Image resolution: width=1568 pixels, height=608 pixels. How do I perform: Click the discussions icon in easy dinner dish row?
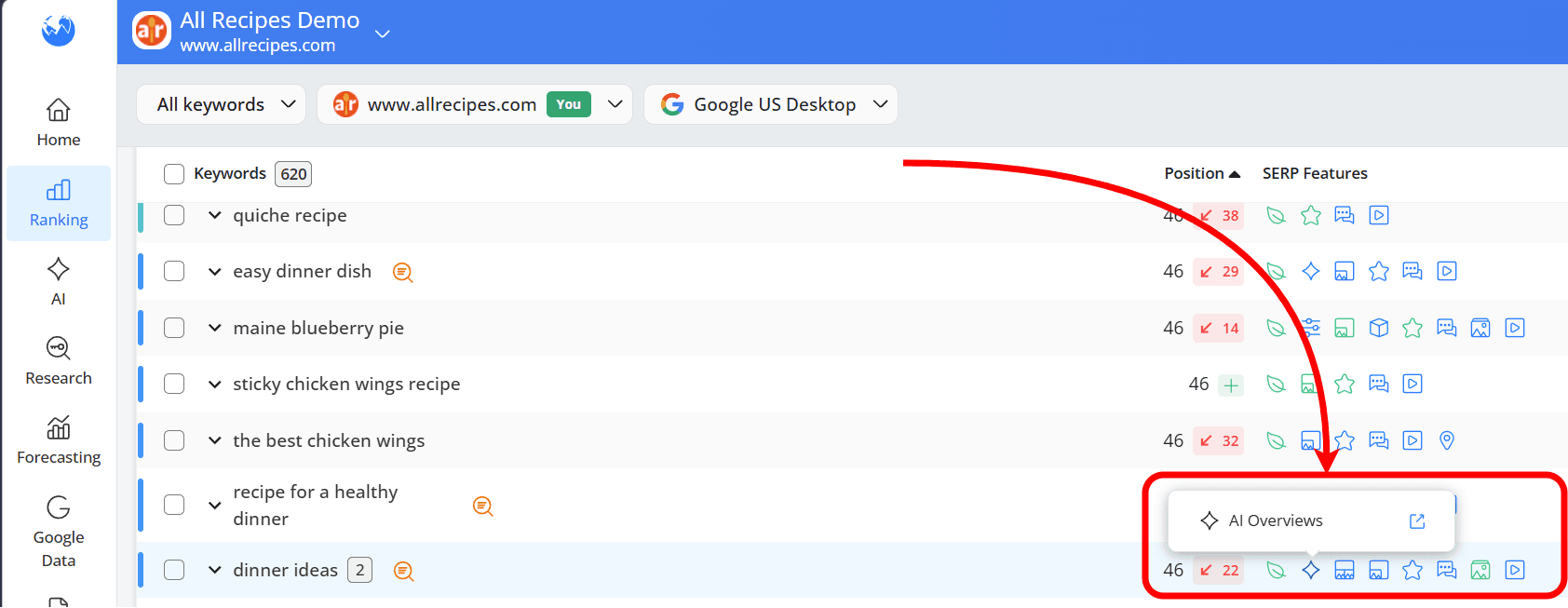point(1413,271)
